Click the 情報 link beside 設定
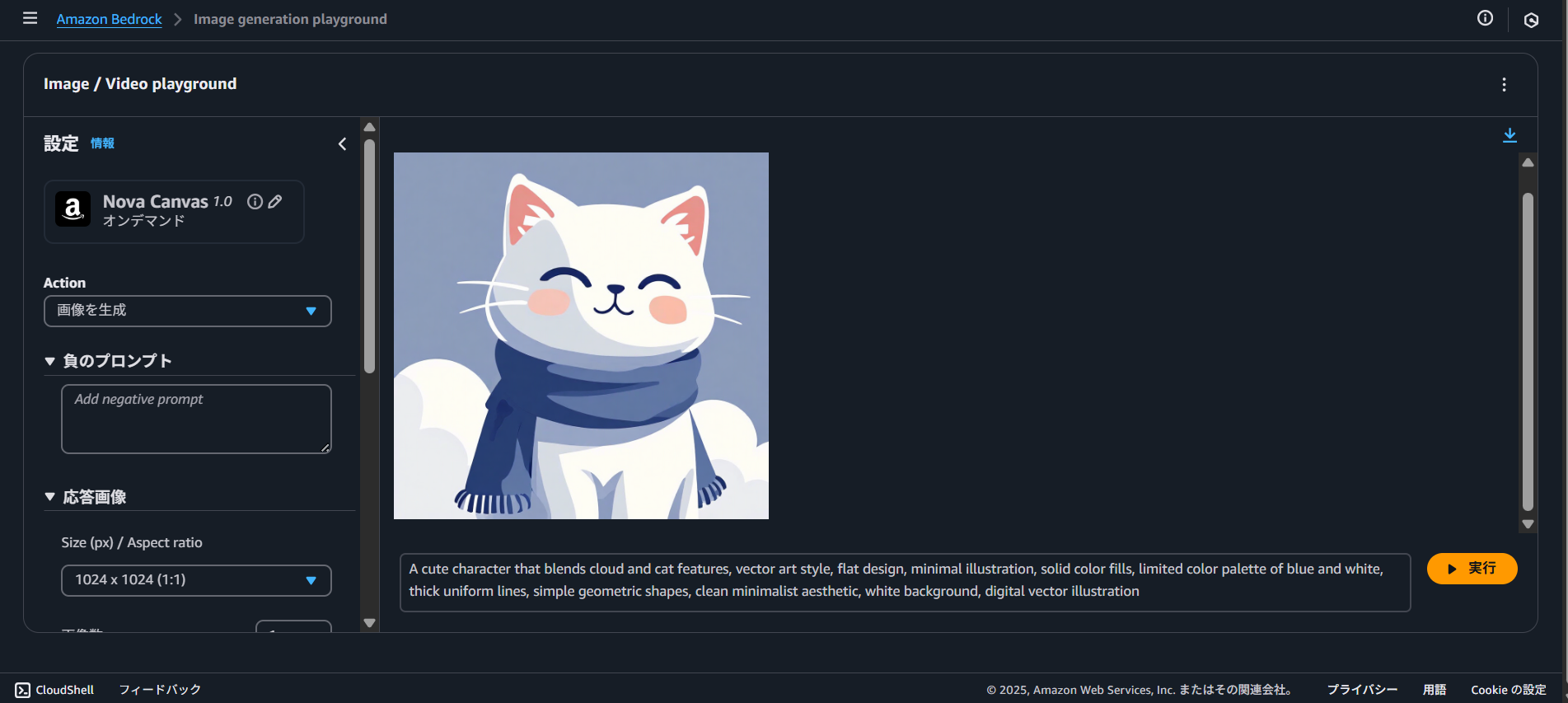Screen dimensions: 1568x703 [x=102, y=143]
